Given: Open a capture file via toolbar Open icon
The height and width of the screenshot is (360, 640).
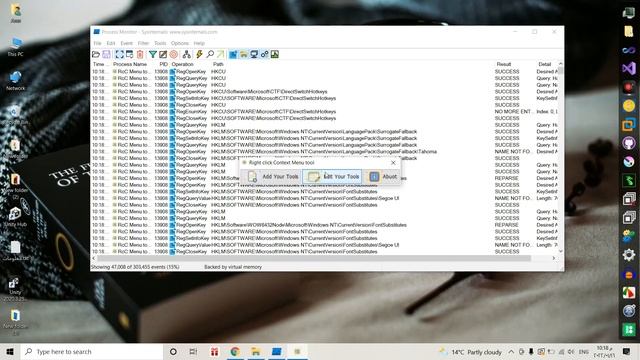Looking at the screenshot, I should click(96, 54).
